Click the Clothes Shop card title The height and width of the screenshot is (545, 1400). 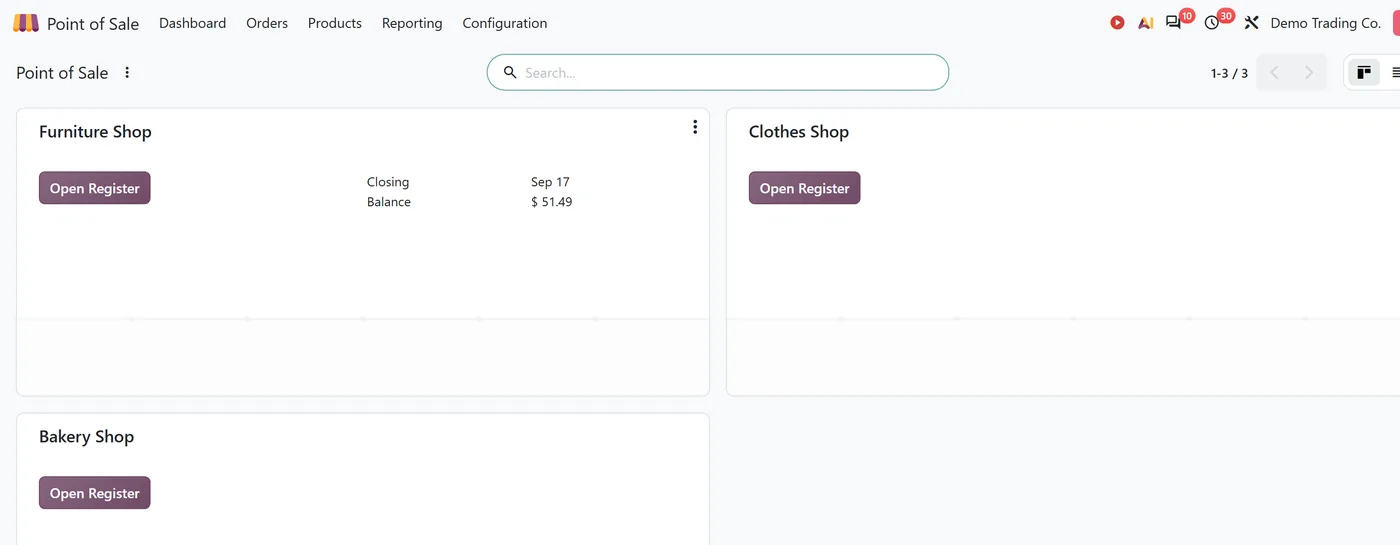point(799,132)
